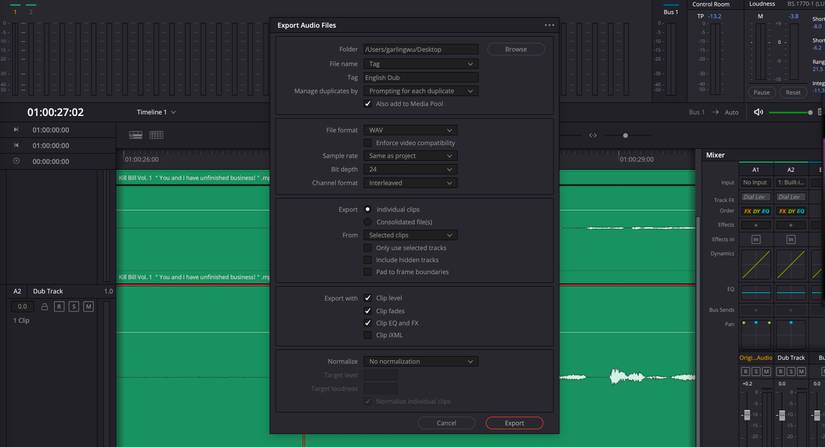825x447 pixels.
Task: Uncheck the Clip fades export option
Action: point(368,311)
